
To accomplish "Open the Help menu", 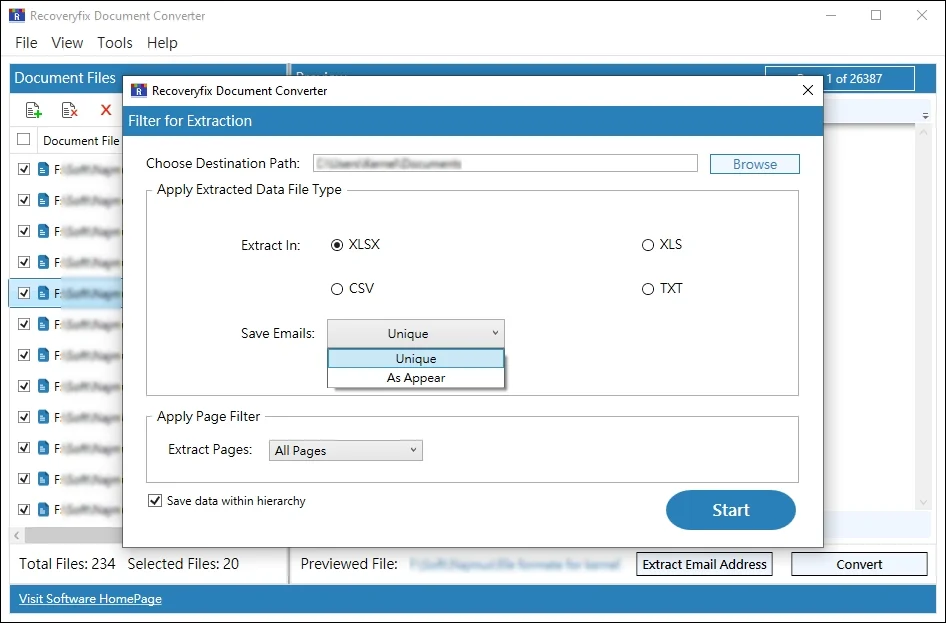I will [162, 43].
